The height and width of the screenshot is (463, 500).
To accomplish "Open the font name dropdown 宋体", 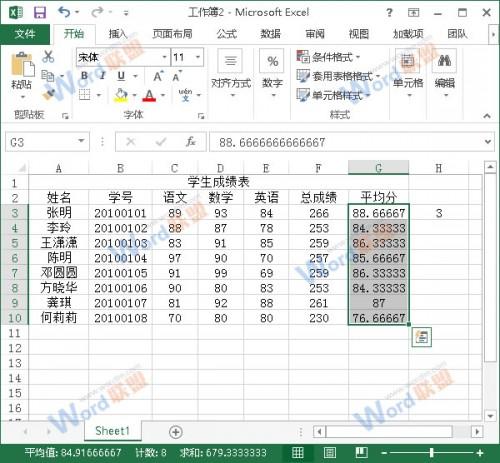I will (x=164, y=57).
